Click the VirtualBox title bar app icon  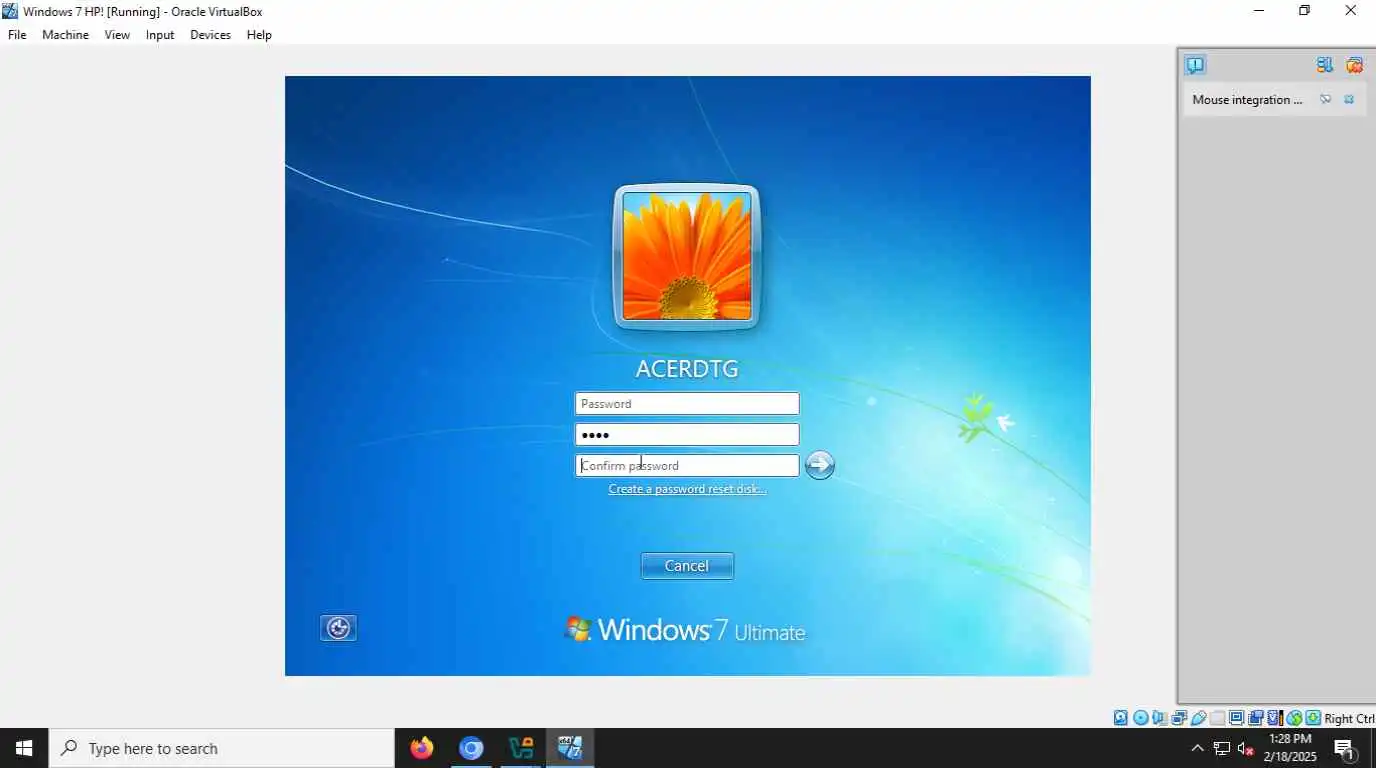[x=10, y=11]
